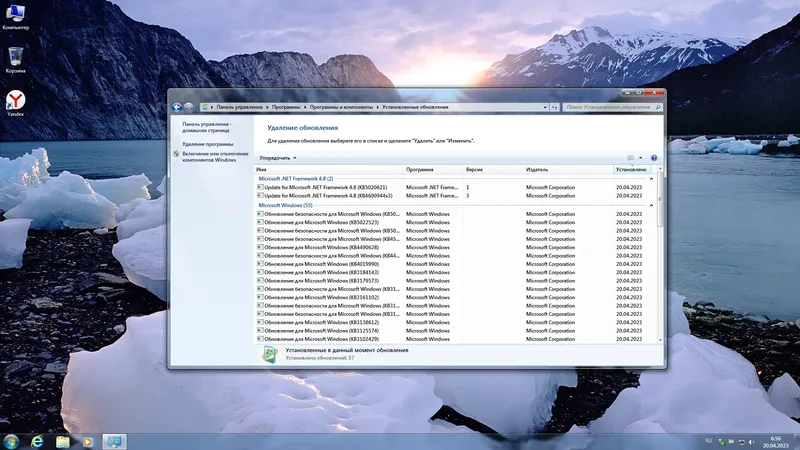
Task: Click the Microsoft .NET Framework 4.8 (2) group header
Action: point(295,179)
